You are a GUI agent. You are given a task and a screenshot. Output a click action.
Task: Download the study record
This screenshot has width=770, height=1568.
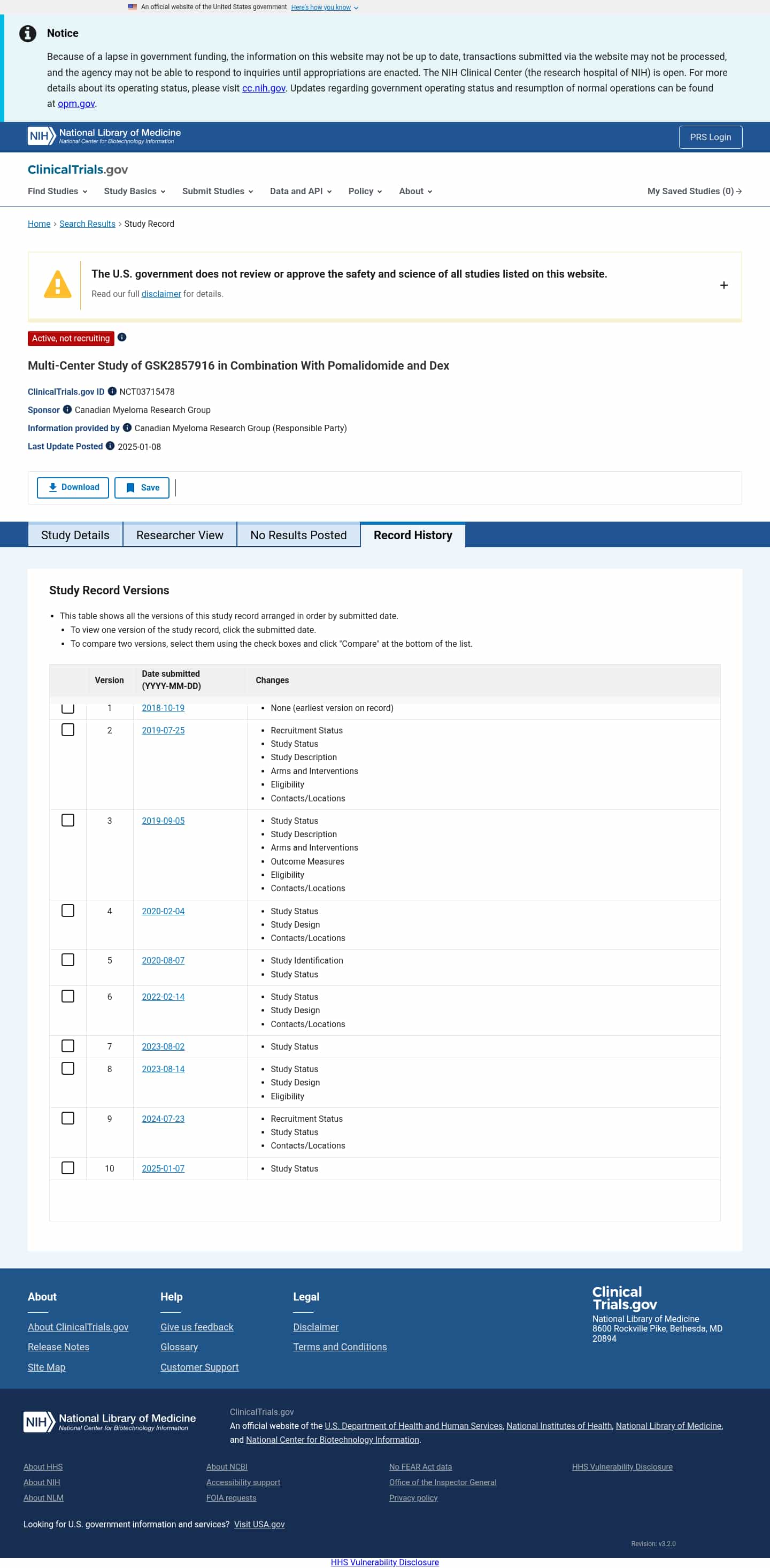[73, 487]
